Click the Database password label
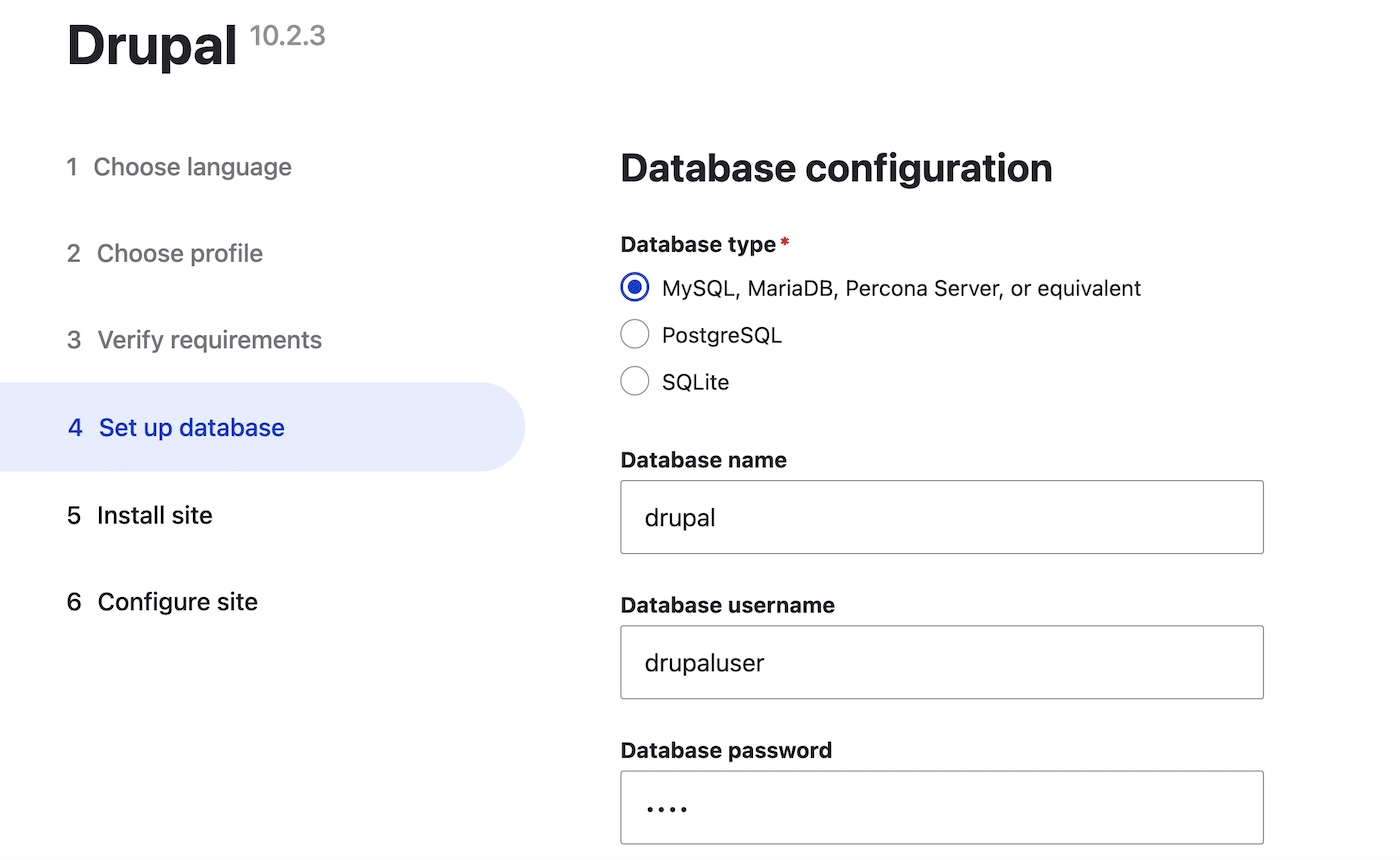Viewport: 1400px width, 860px height. (x=727, y=750)
